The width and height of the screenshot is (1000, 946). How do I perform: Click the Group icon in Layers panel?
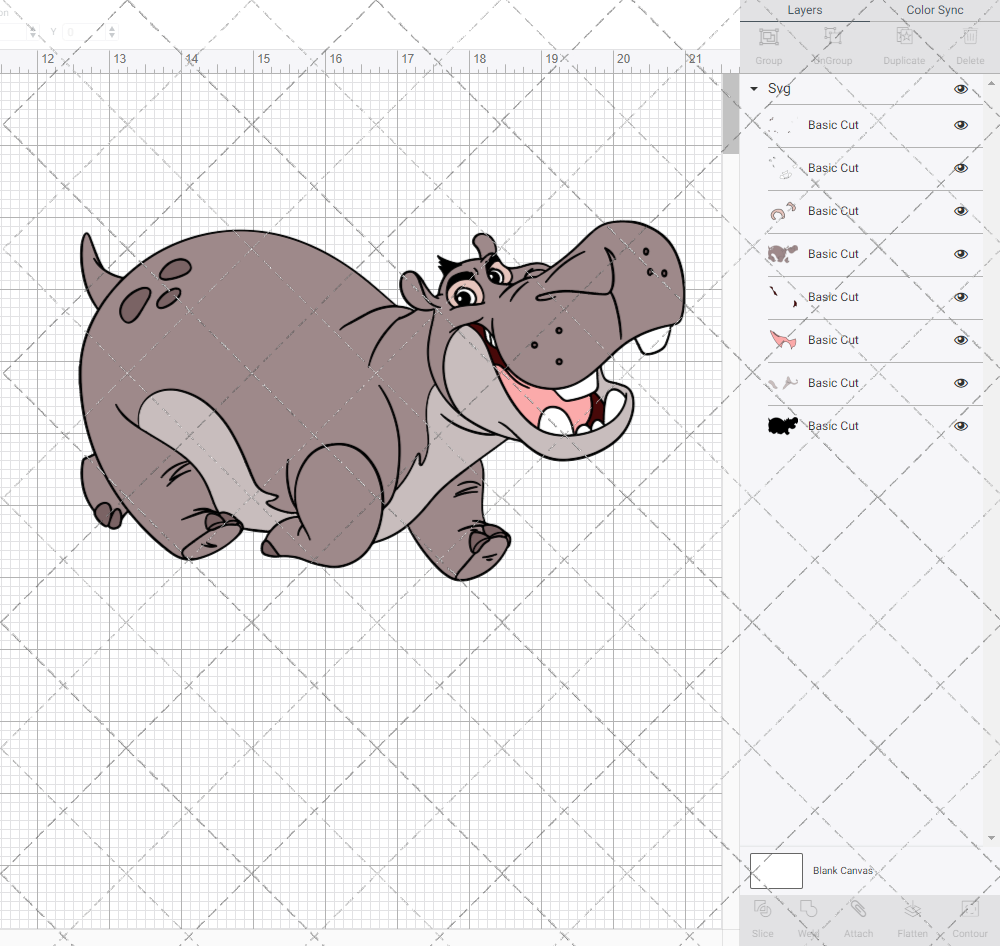(x=768, y=37)
